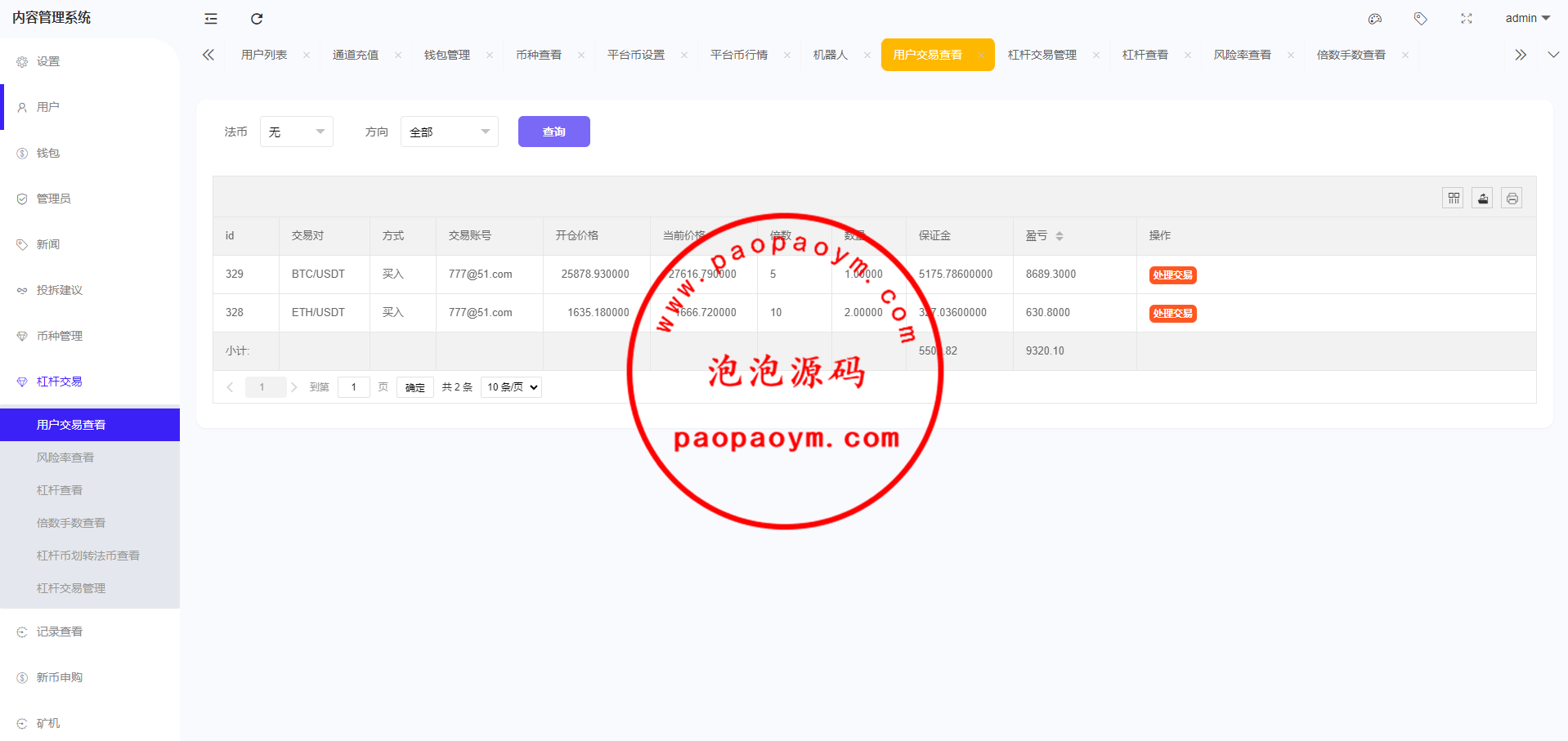This screenshot has width=1568, height=741.
Task: Switch to the 平台币行情 tab
Action: [739, 55]
